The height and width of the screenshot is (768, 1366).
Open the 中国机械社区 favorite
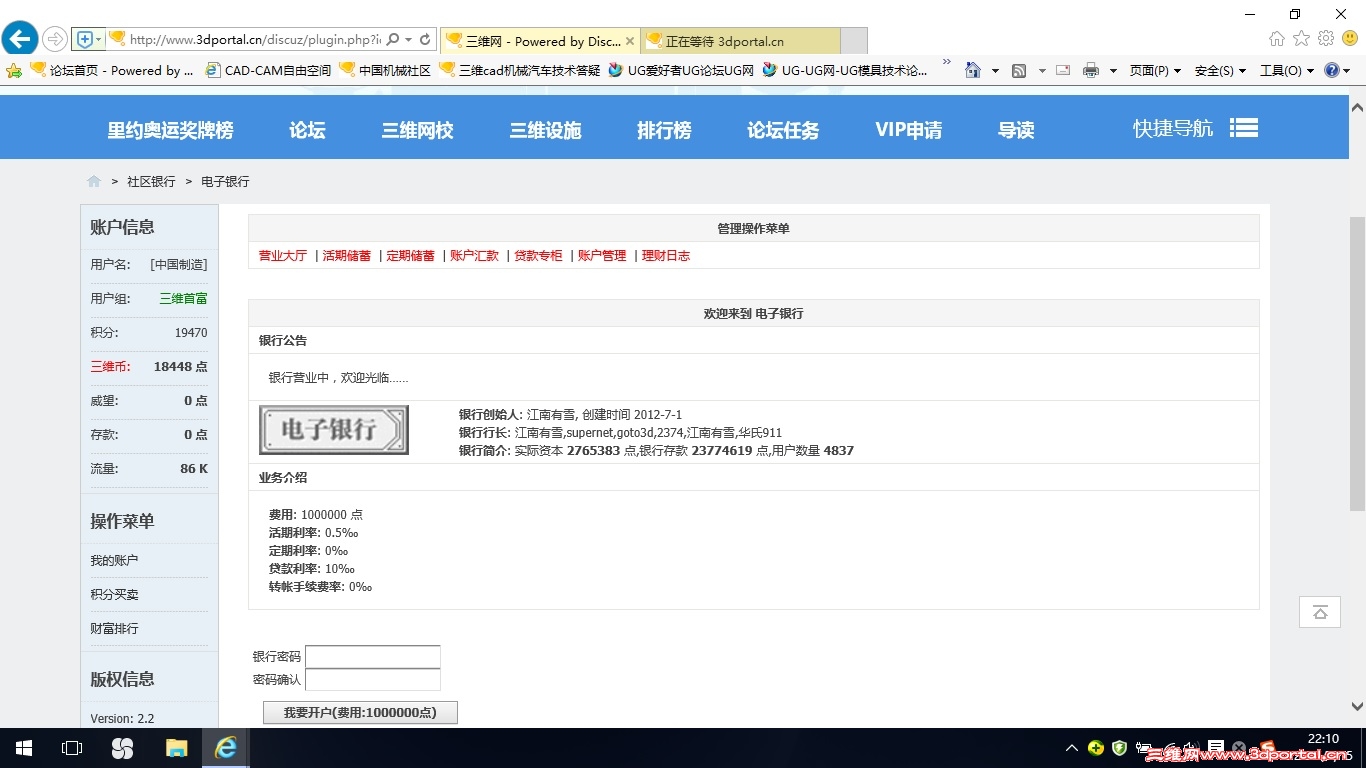(x=386, y=71)
